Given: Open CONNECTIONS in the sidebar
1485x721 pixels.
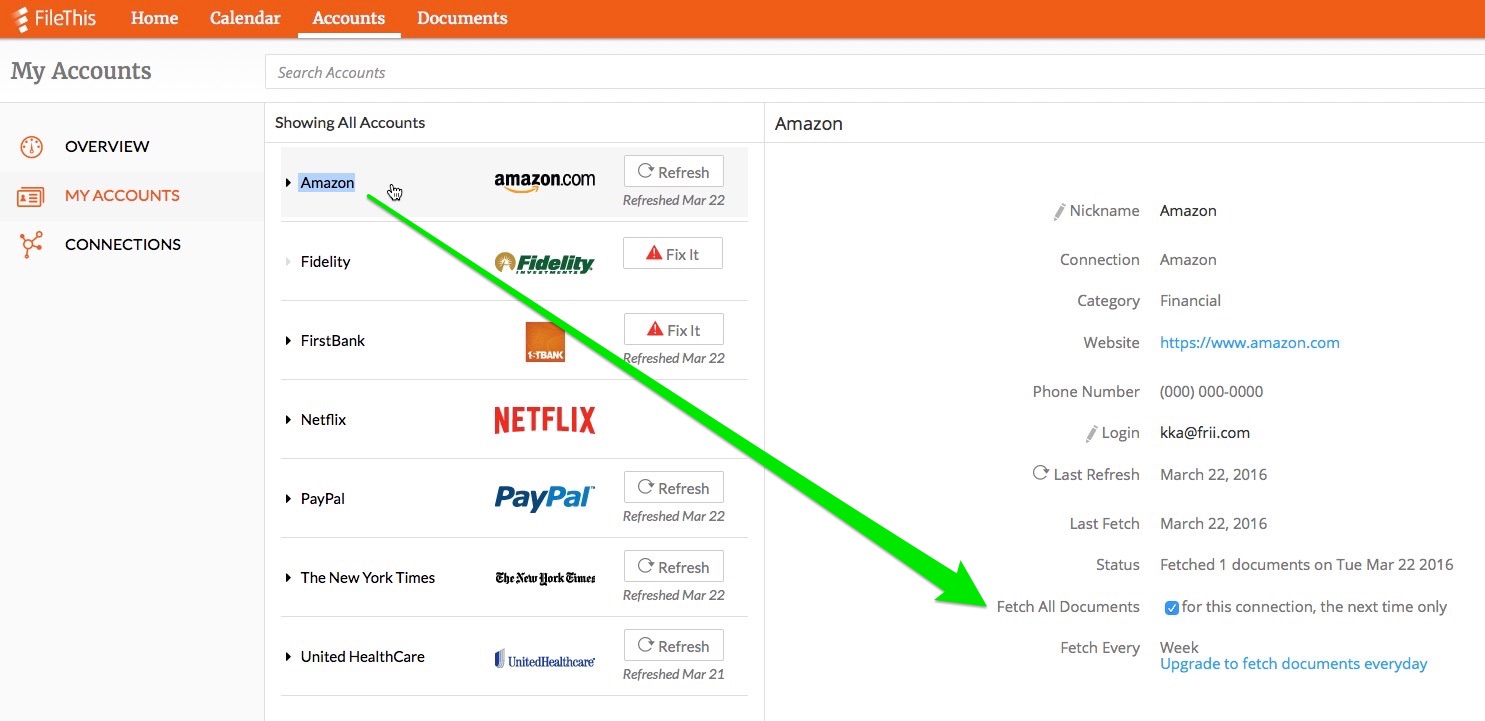Looking at the screenshot, I should point(123,245).
